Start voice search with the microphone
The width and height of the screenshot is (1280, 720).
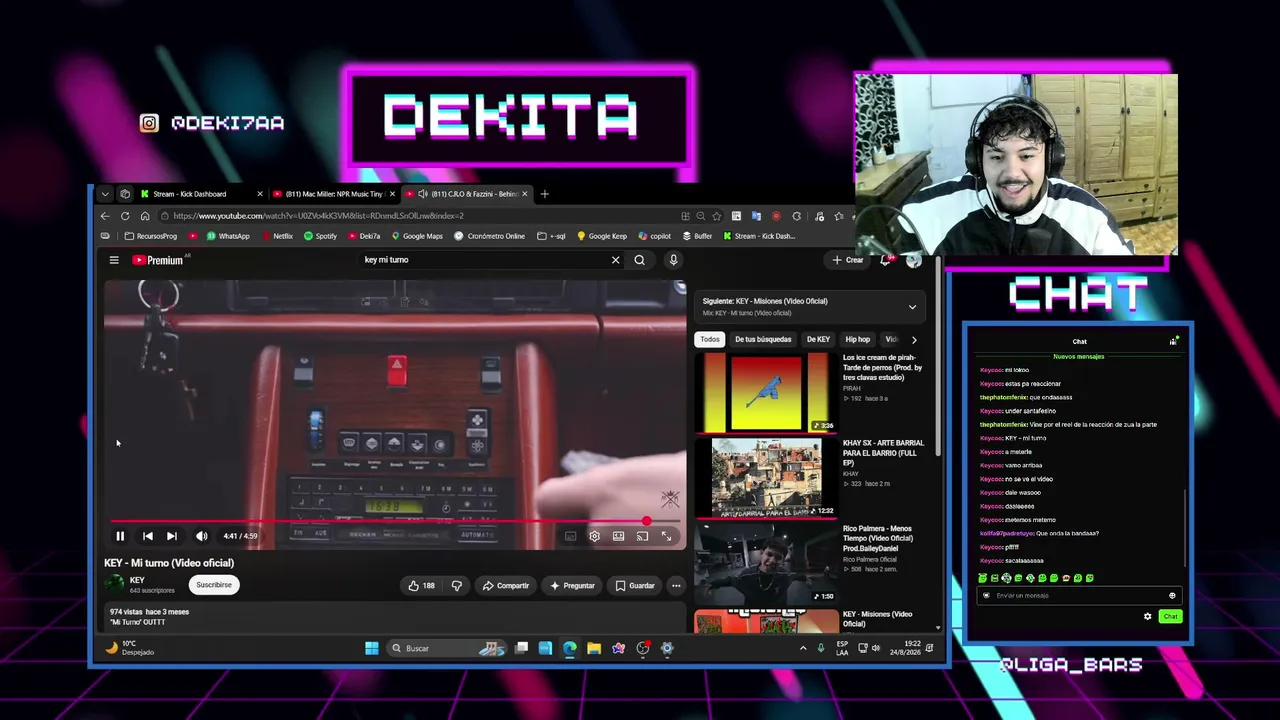673,260
